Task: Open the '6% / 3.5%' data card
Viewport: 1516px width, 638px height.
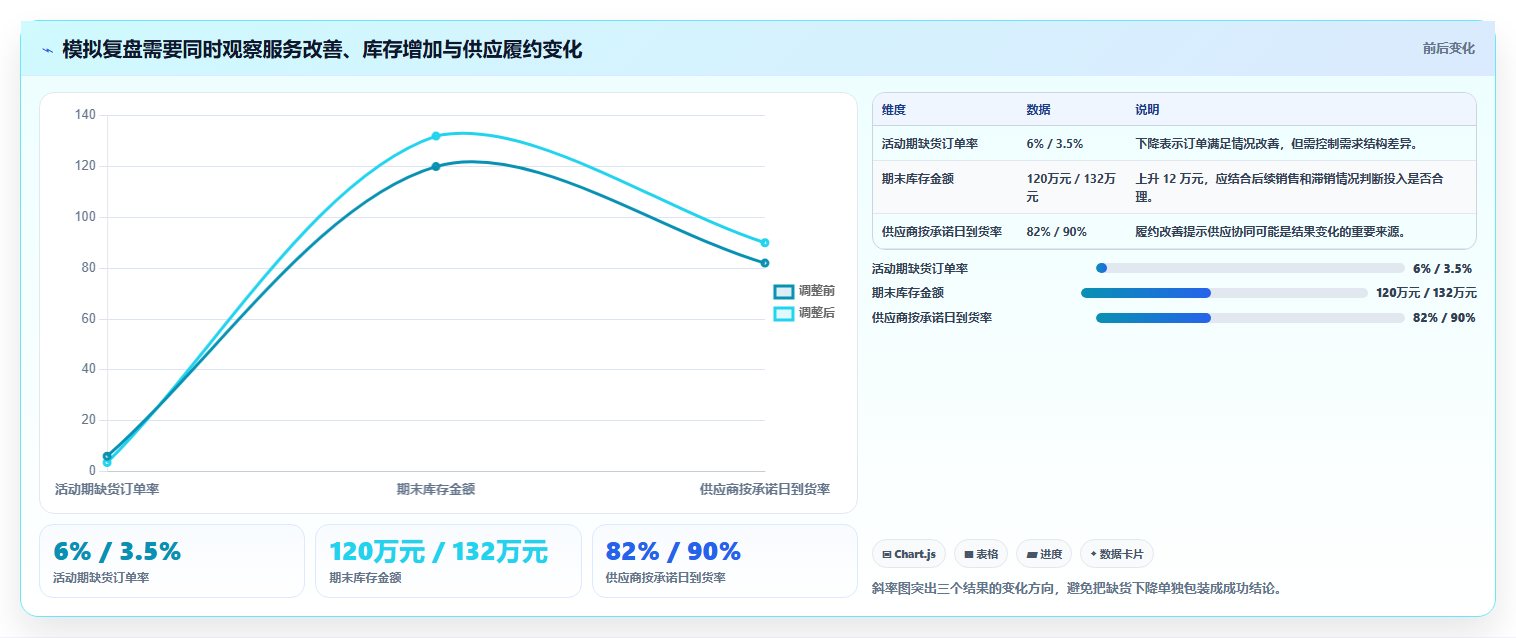Action: pyautogui.click(x=171, y=561)
